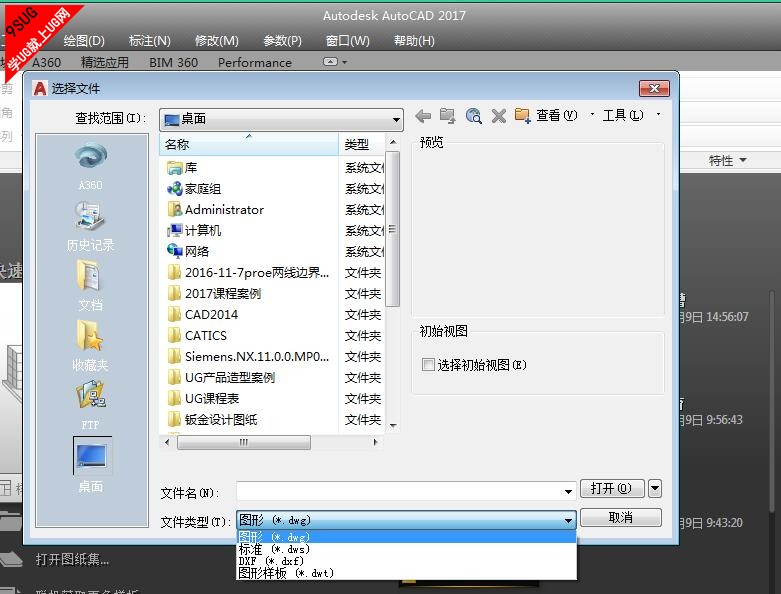Click the 取消 cancel button
This screenshot has height=594, width=781.
point(621,518)
